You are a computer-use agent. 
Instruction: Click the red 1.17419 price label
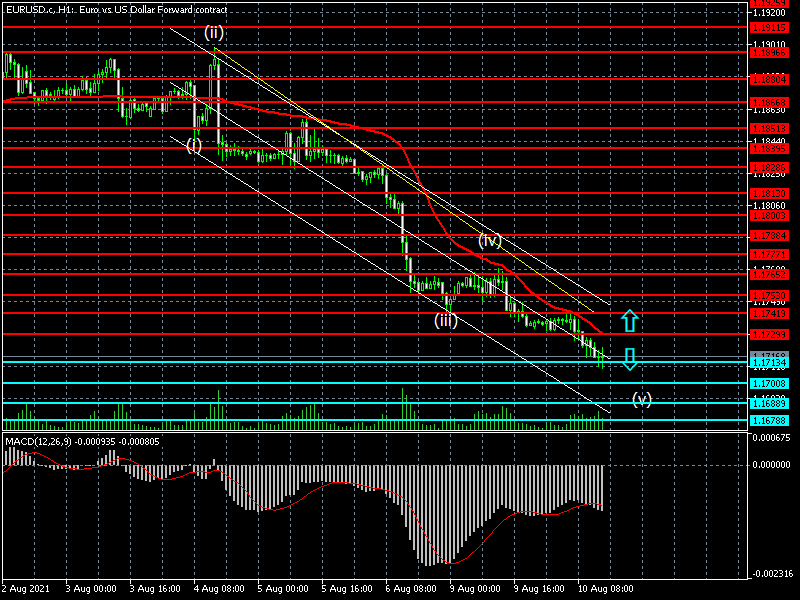[x=768, y=314]
